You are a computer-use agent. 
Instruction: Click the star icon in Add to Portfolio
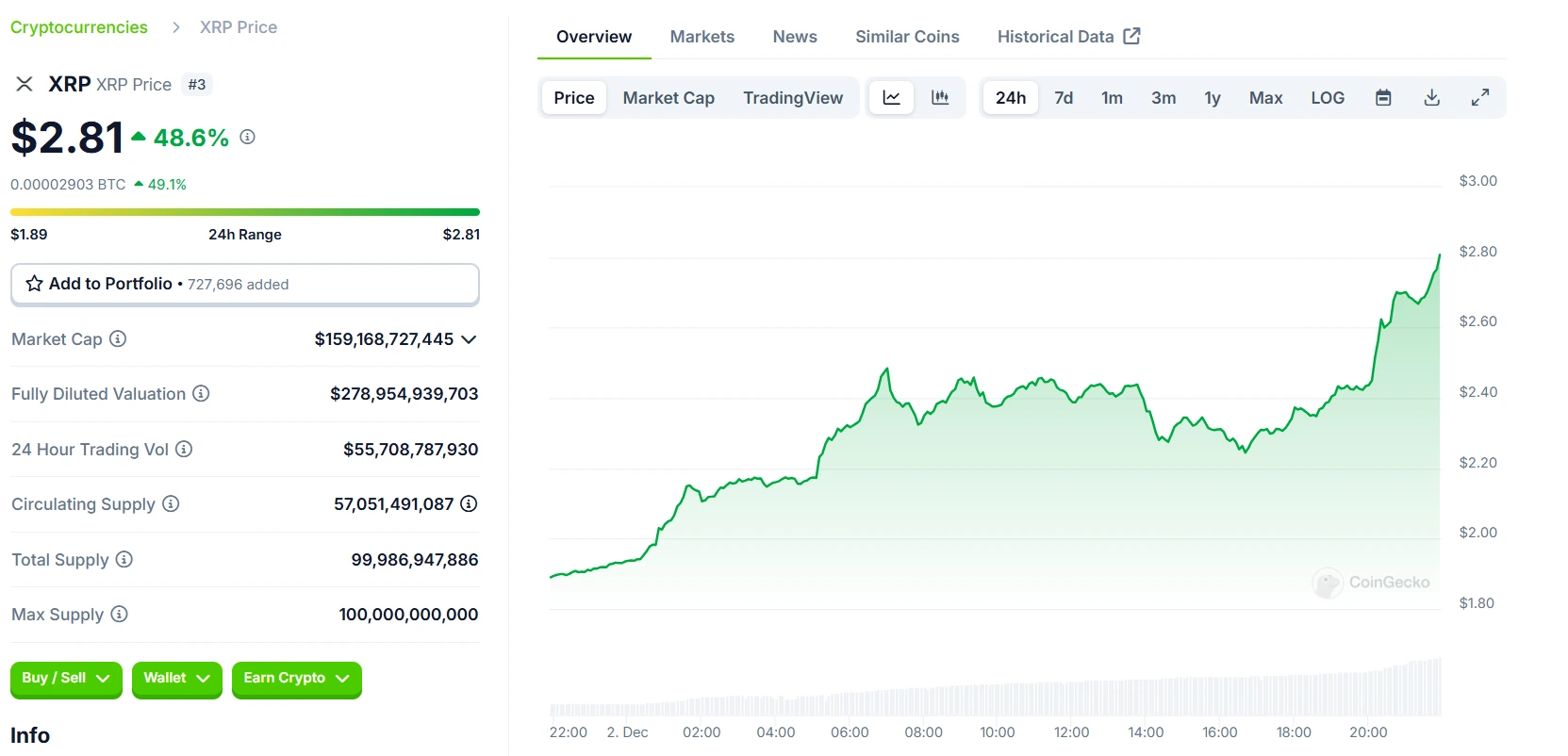tap(34, 284)
